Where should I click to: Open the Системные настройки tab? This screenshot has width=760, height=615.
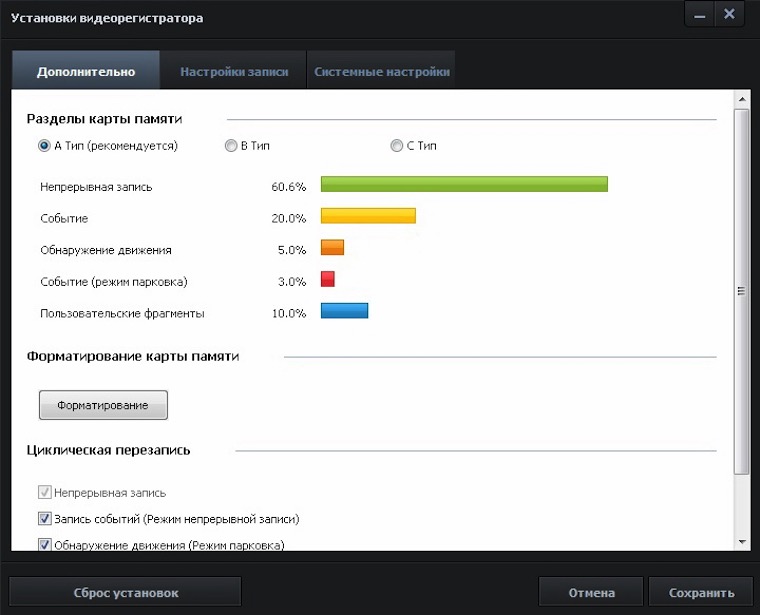[381, 72]
